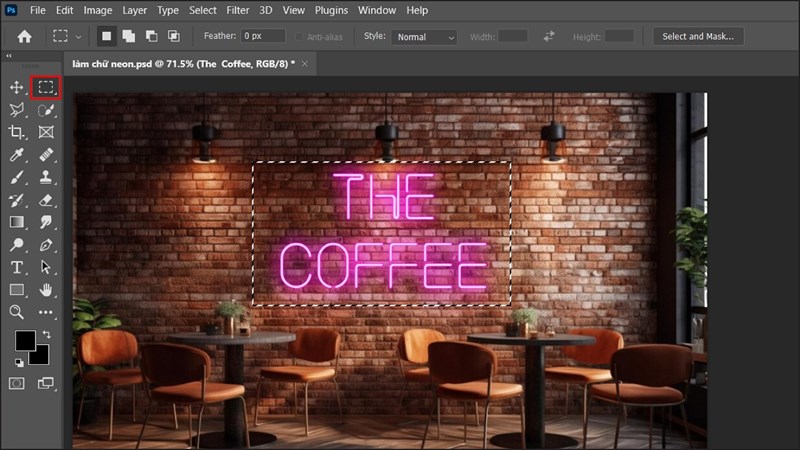Viewport: 800px width, 450px height.
Task: Choose Subtract from selection mode
Action: pyautogui.click(x=151, y=36)
